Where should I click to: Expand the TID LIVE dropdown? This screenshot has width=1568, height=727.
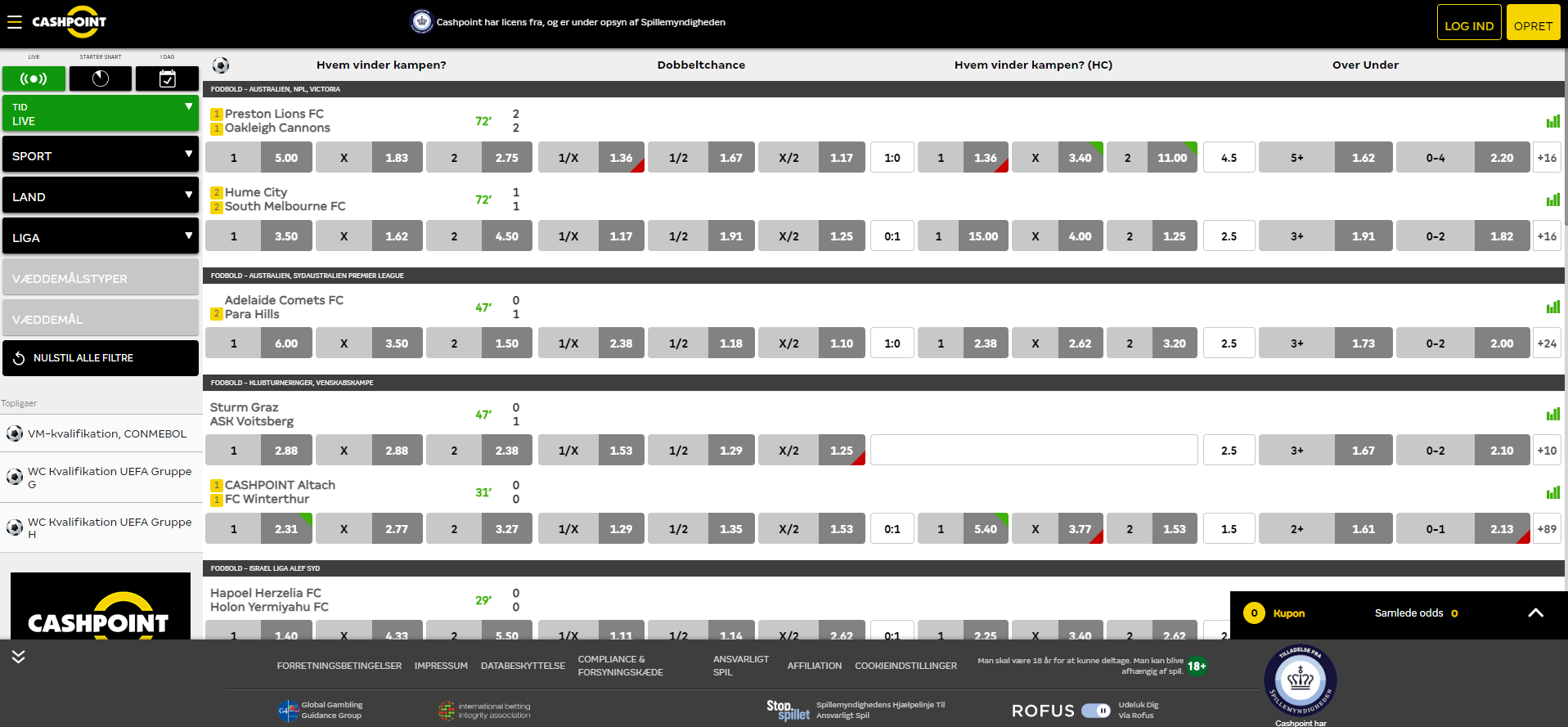(x=101, y=114)
